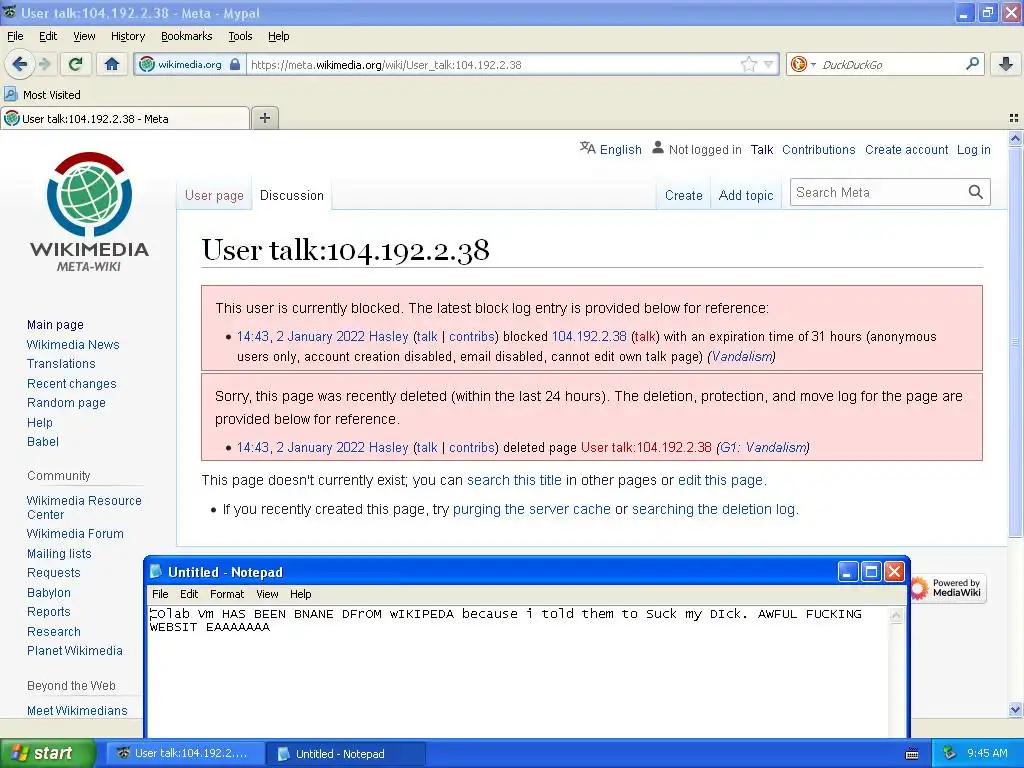Click the padlock site security icon
This screenshot has height=768, width=1024.
235,64
